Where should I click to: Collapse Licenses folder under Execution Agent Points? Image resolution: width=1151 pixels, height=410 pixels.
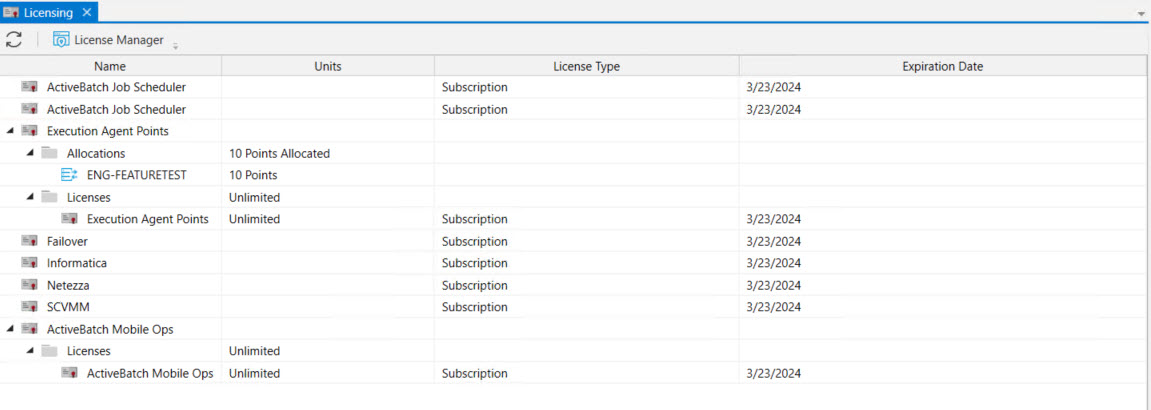coord(29,197)
